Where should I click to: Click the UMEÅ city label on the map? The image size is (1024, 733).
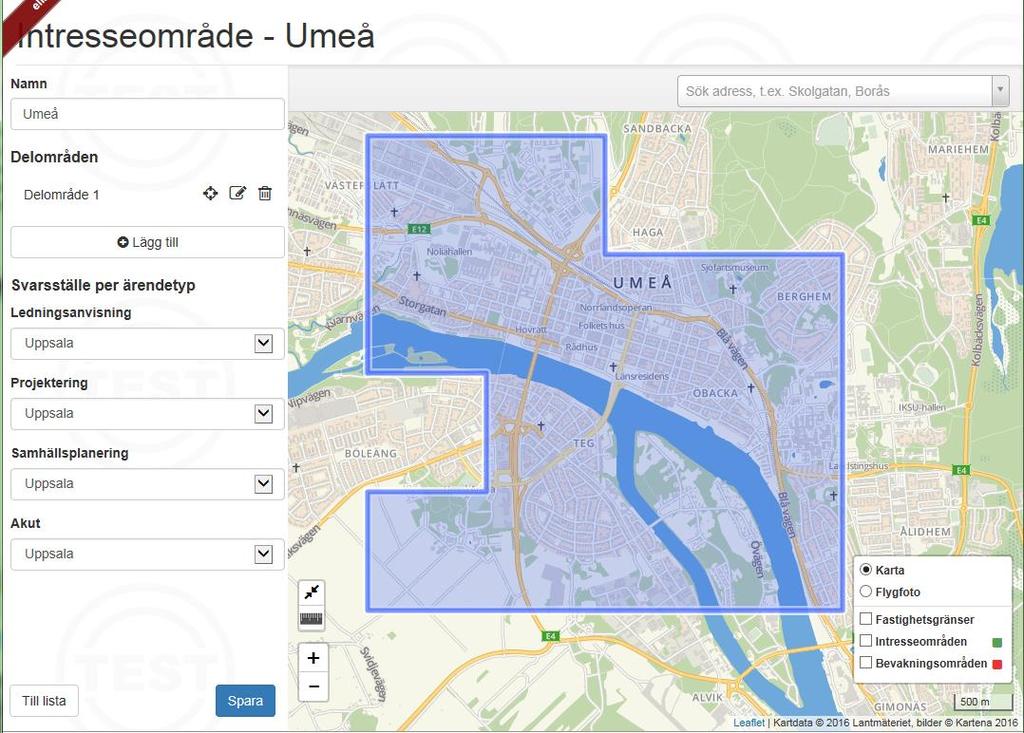click(643, 282)
